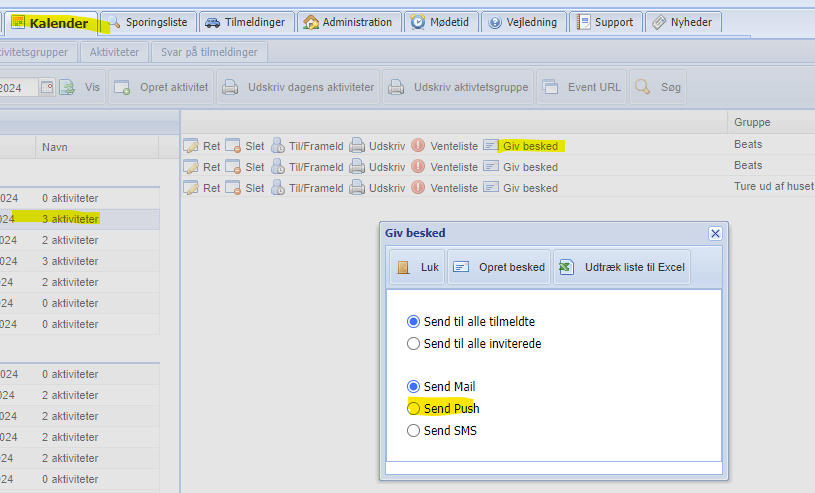Click Til/Frameld on the Ture ud af huset row

[x=307, y=188]
